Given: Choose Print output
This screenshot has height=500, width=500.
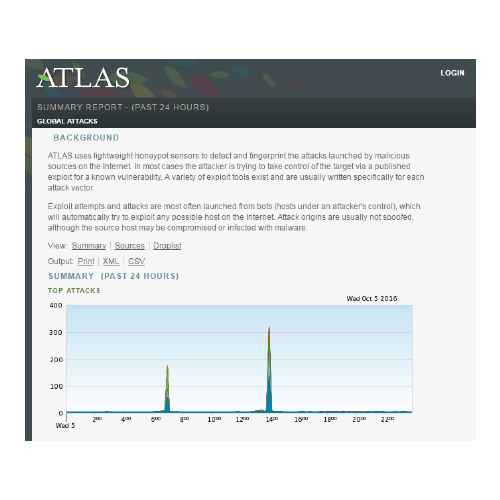Looking at the screenshot, I should (x=86, y=261).
